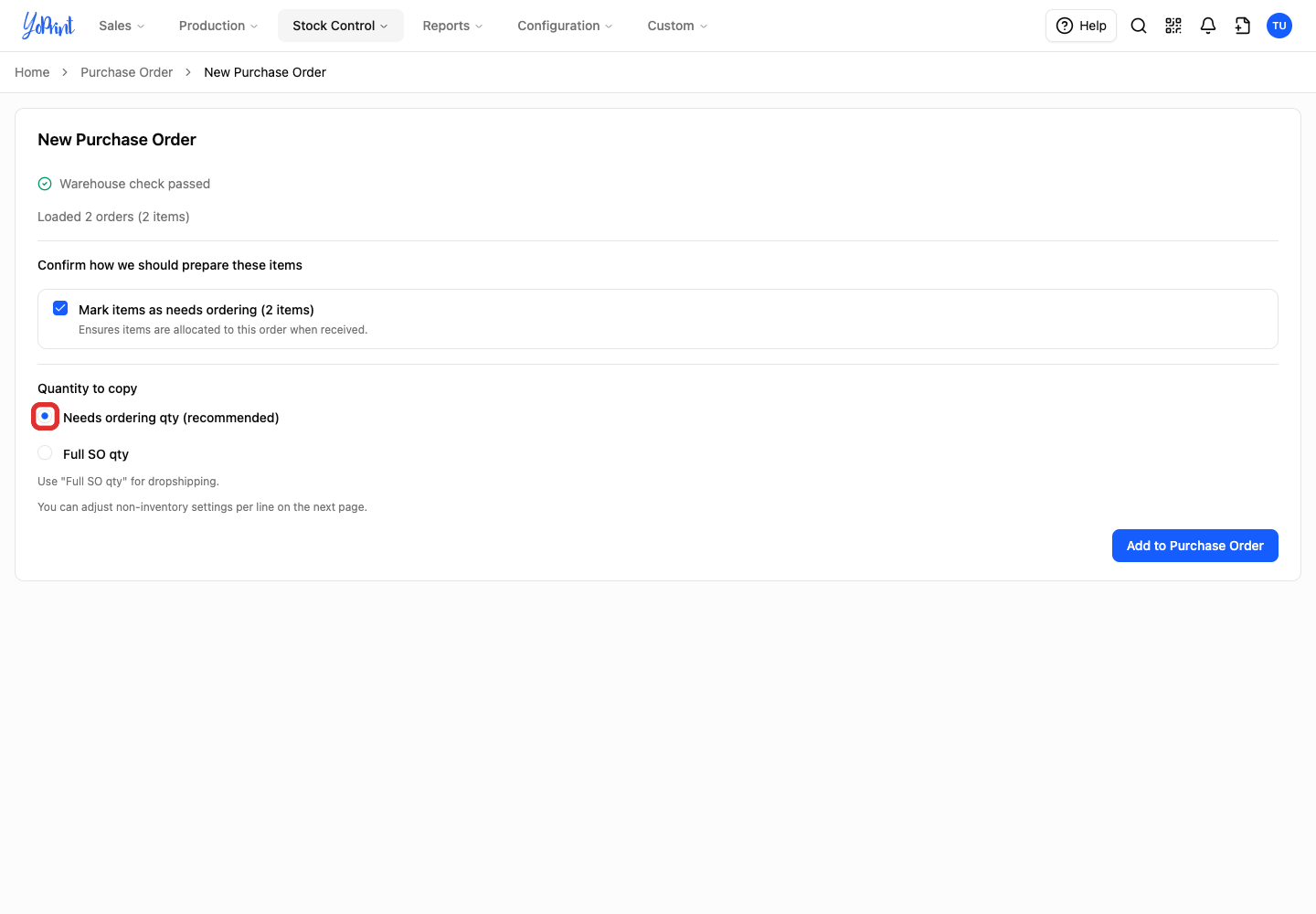Screen dimensions: 1316x914
Task: Open the Reports dropdown menu
Action: point(452,26)
